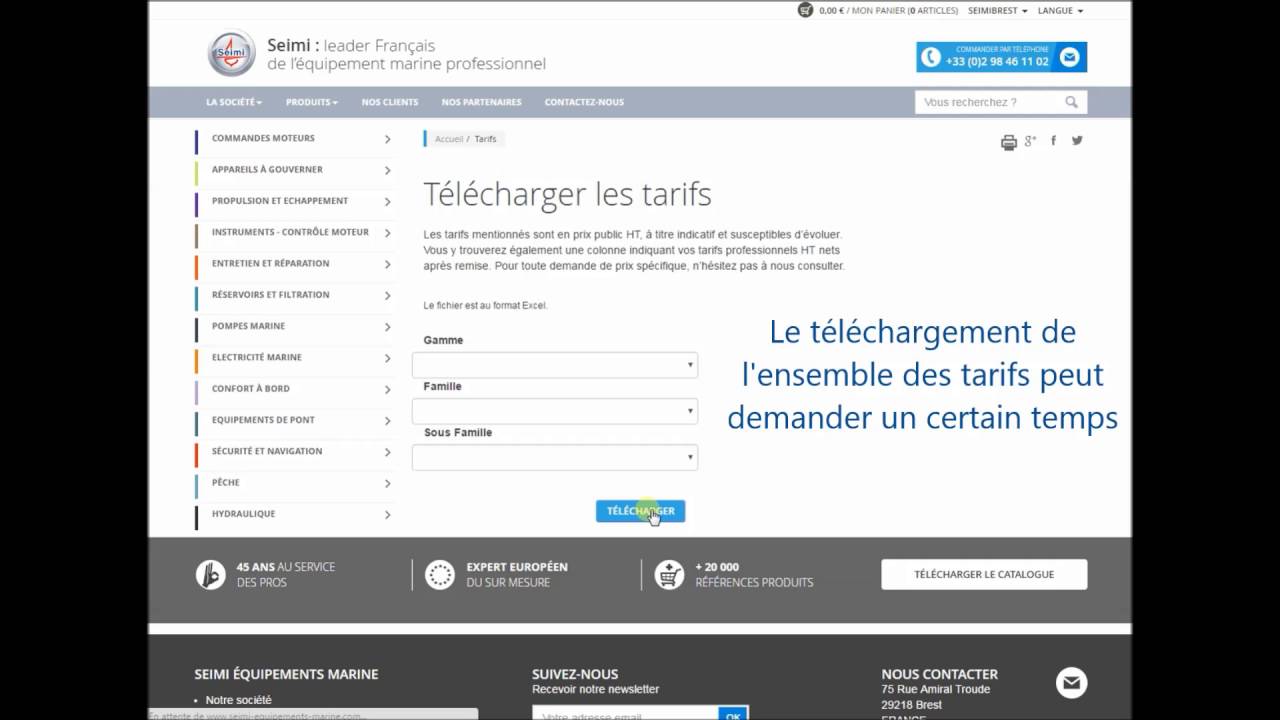Open Nos Partenaires page
Image resolution: width=1280 pixels, height=720 pixels.
coord(481,102)
